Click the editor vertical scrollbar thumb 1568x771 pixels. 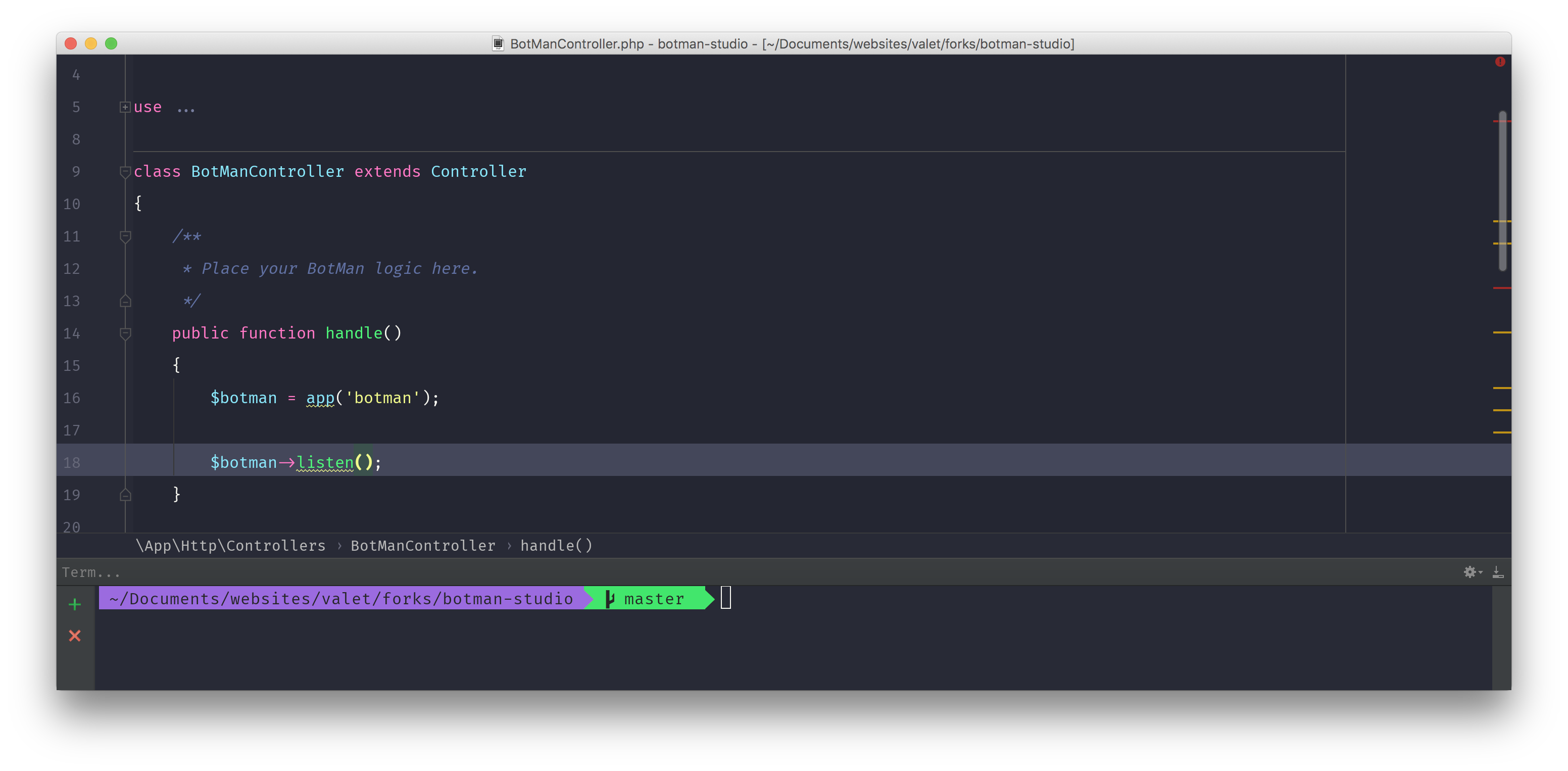pos(1502,190)
